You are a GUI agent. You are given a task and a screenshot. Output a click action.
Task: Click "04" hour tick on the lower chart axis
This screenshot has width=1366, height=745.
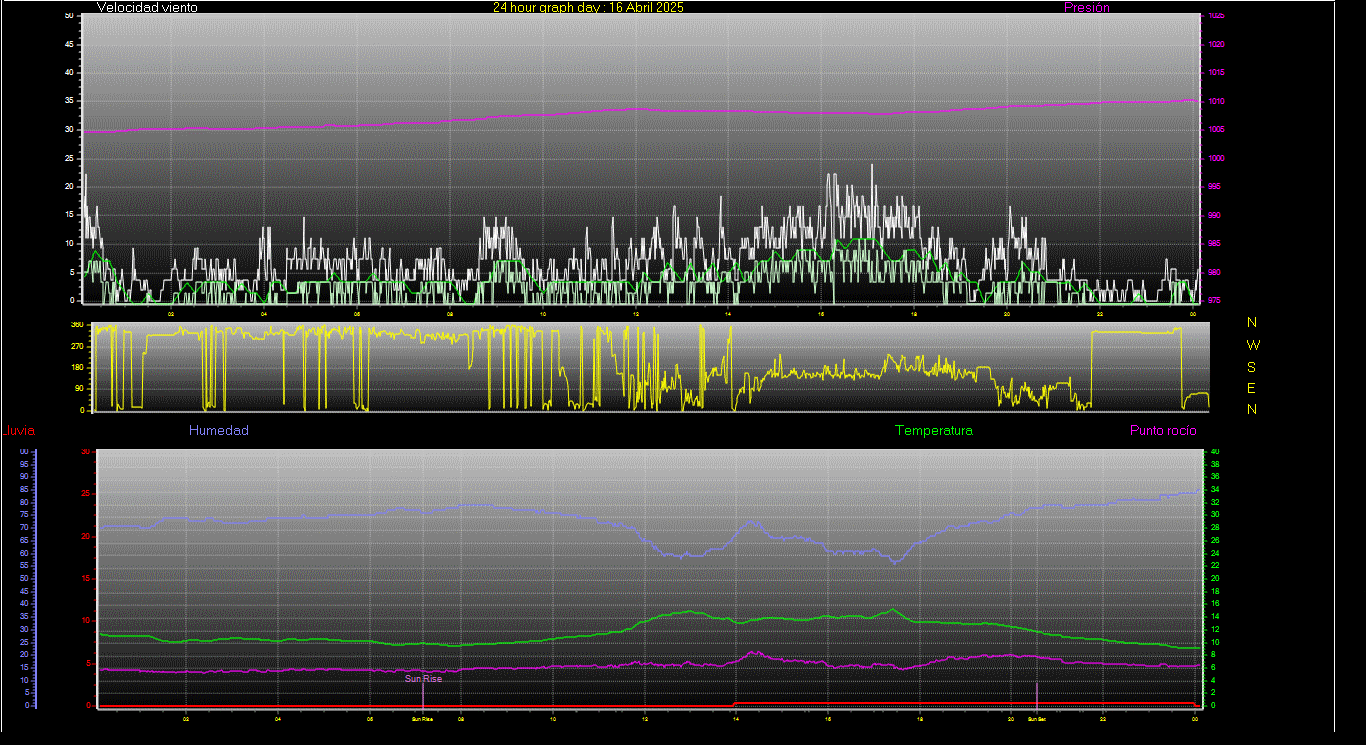pos(278,718)
